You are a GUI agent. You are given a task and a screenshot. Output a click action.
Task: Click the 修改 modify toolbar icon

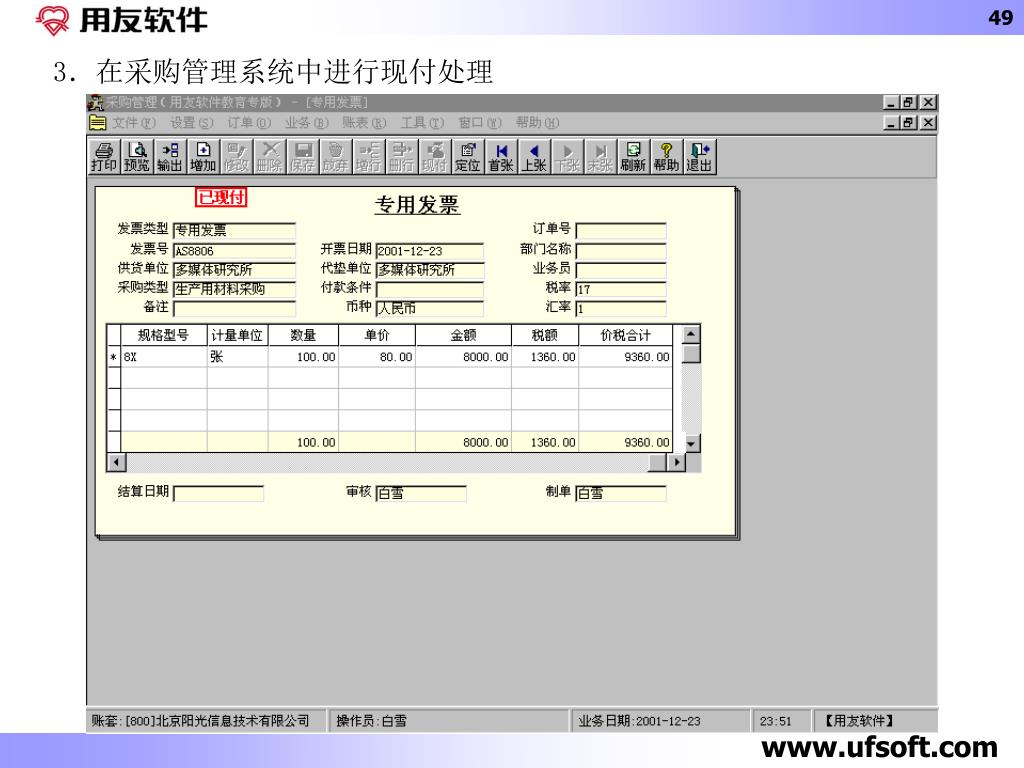coord(236,157)
